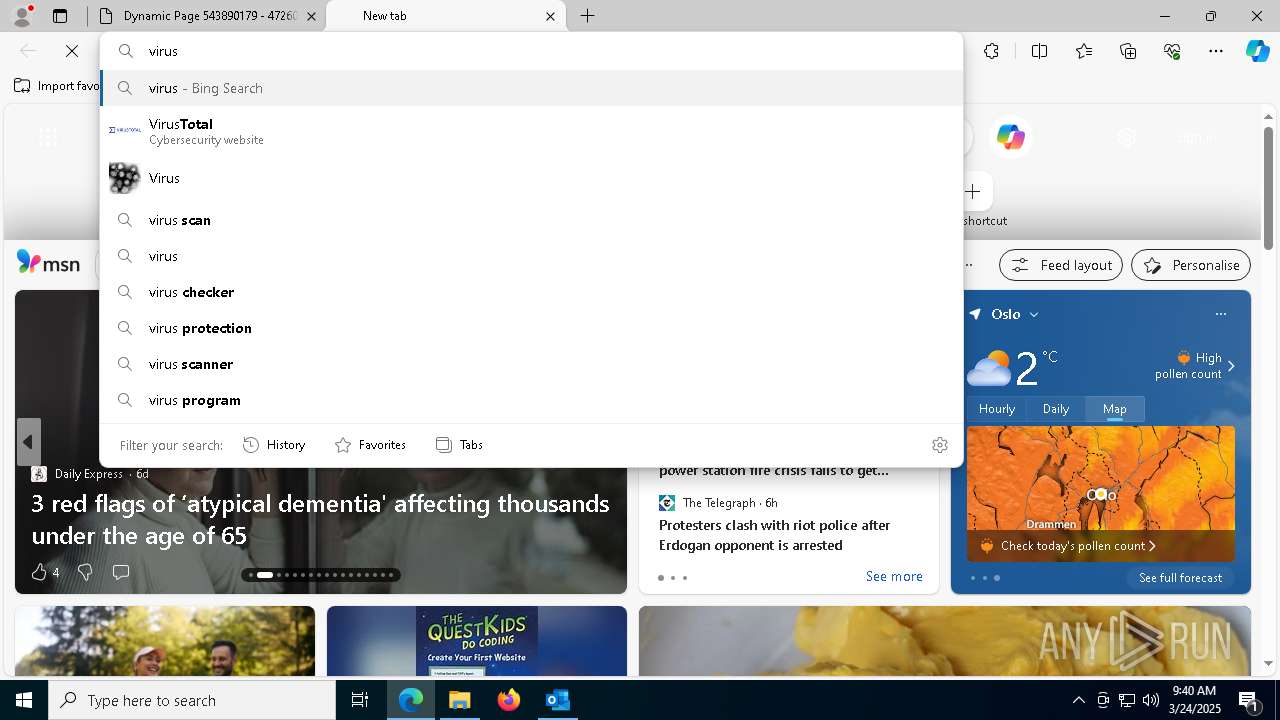This screenshot has width=1280, height=720.
Task: Select Hourly weather tab
Action: tap(997, 409)
